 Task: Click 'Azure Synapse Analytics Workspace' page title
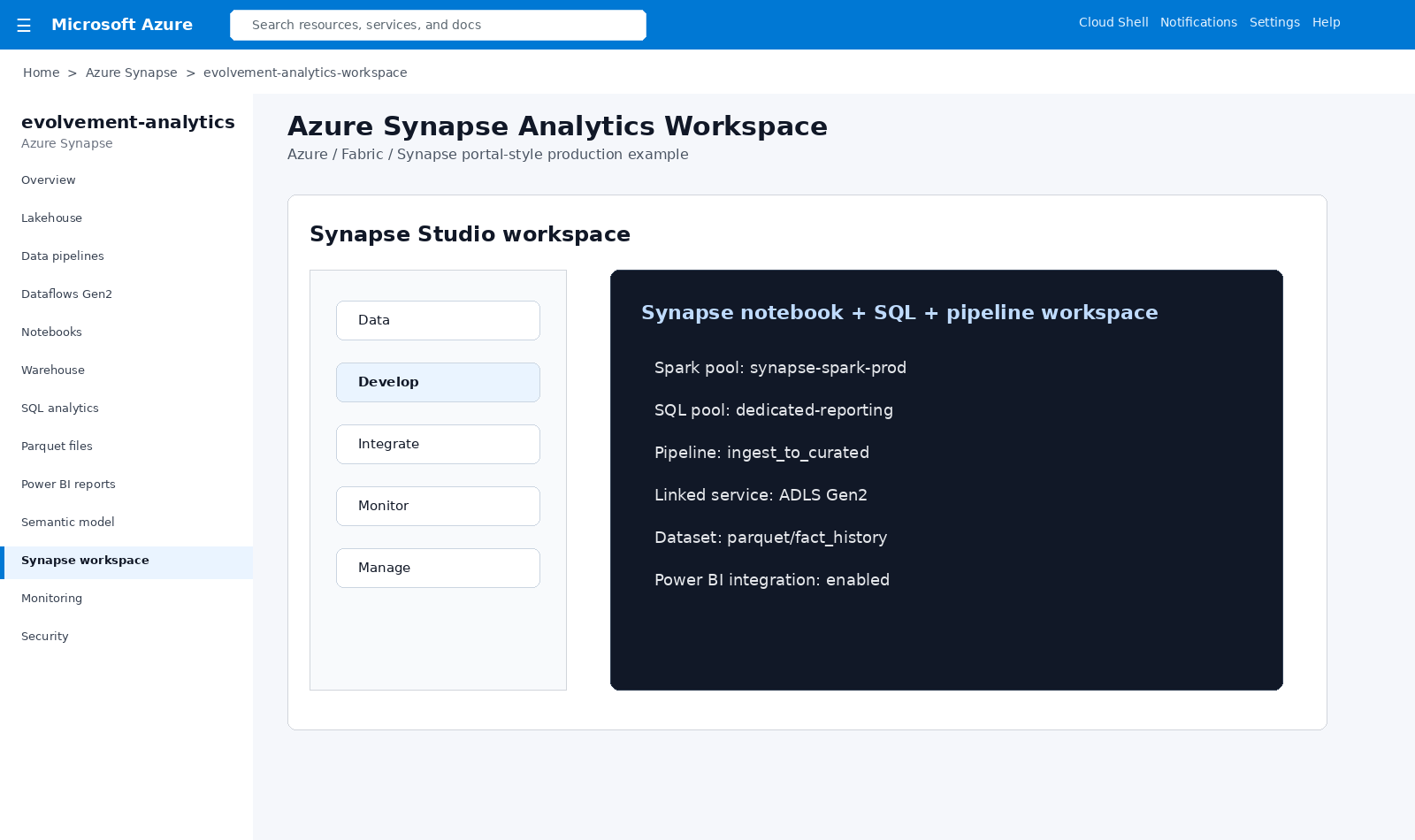[557, 126]
